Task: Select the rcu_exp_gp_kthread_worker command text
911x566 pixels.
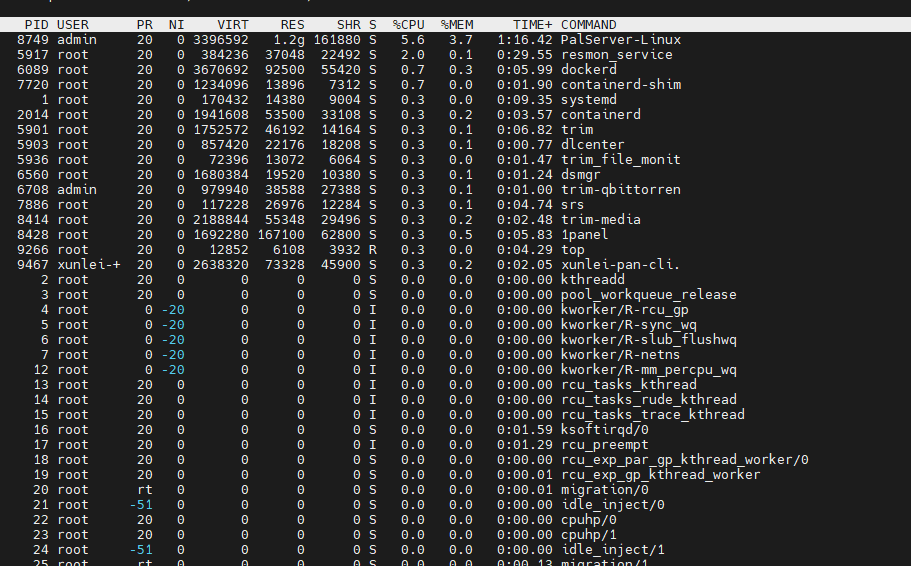Action: [661, 475]
